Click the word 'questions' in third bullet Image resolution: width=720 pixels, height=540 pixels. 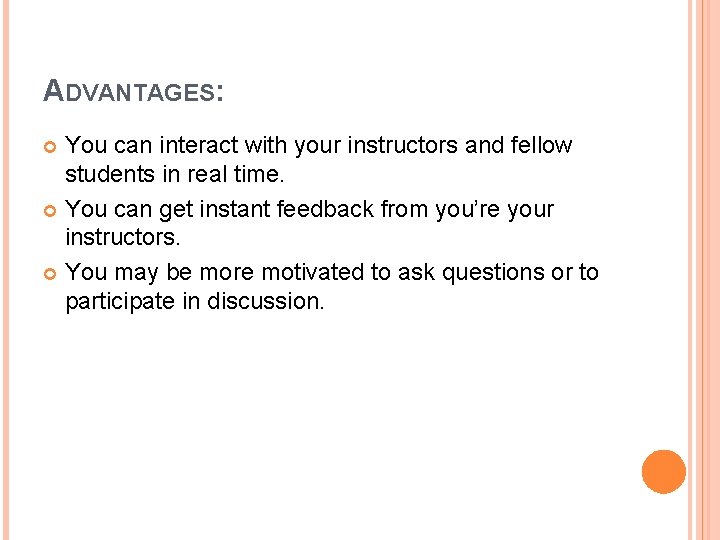[493, 273]
